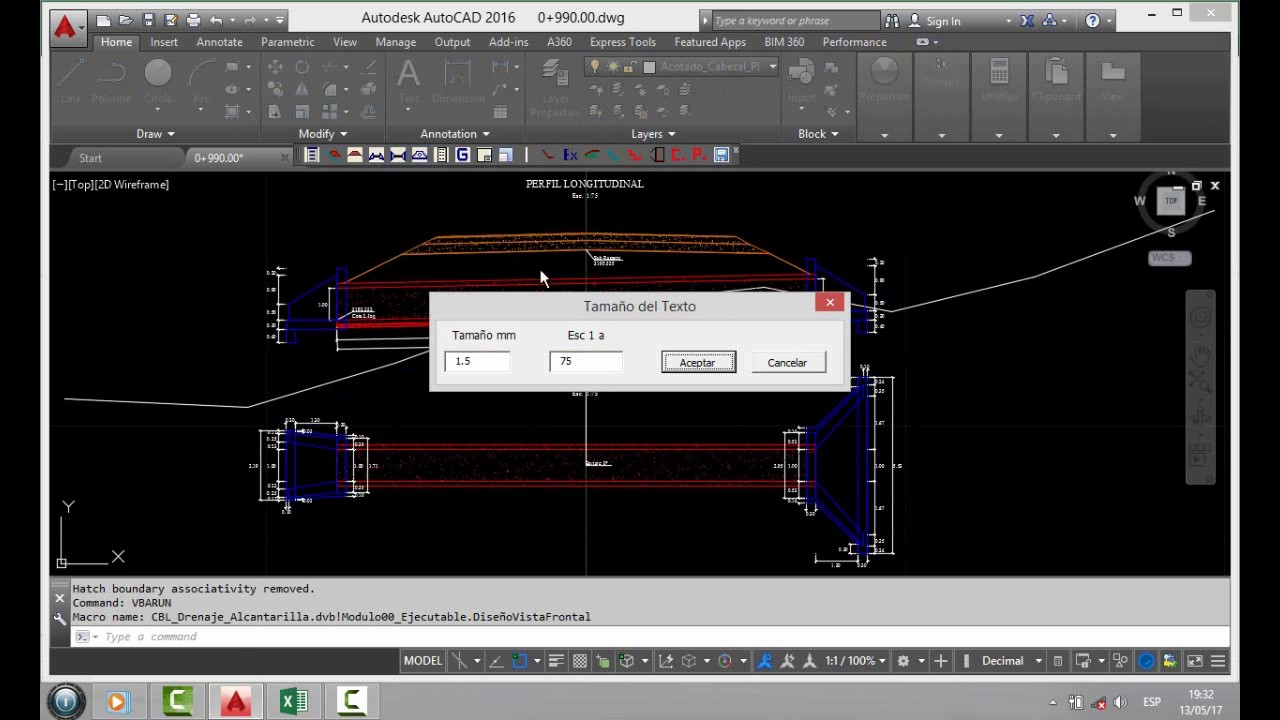Click the Esc 1 a input field
The width and height of the screenshot is (1280, 720).
tap(586, 361)
